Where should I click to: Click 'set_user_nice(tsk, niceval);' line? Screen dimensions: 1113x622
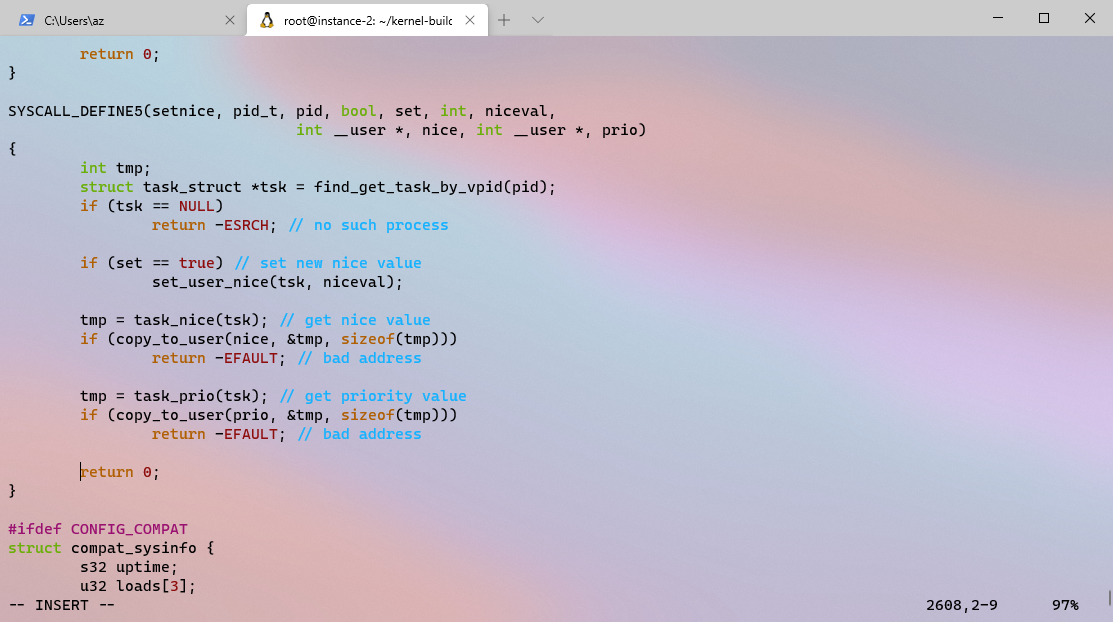tap(277, 283)
